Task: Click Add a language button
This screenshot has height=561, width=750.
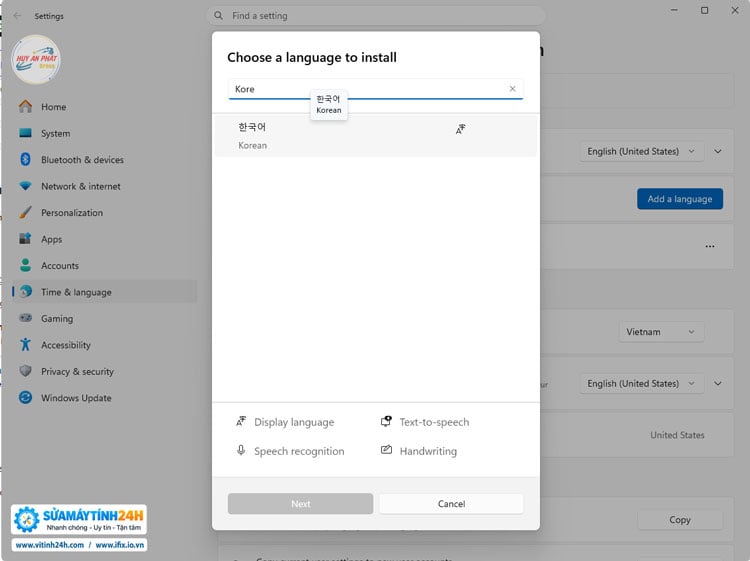Action: pyautogui.click(x=680, y=199)
